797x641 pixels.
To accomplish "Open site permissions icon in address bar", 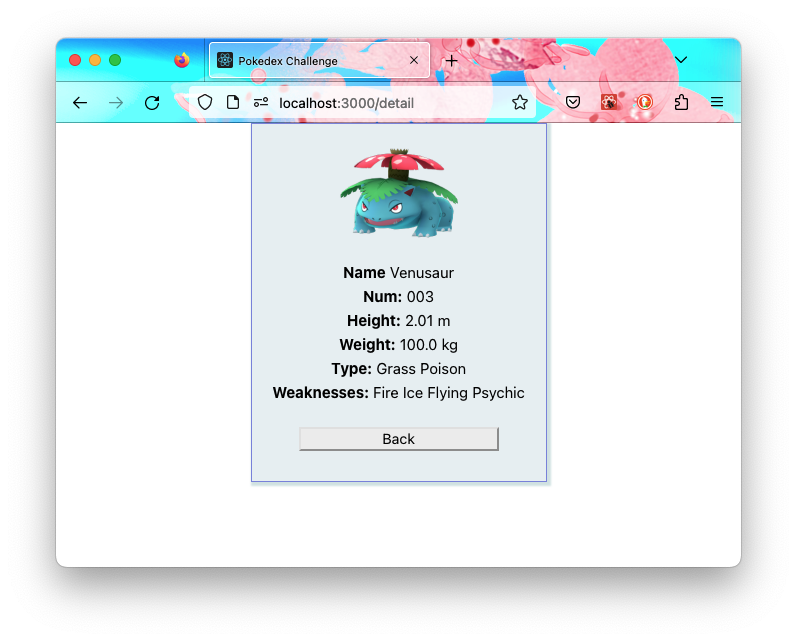I will click(261, 103).
